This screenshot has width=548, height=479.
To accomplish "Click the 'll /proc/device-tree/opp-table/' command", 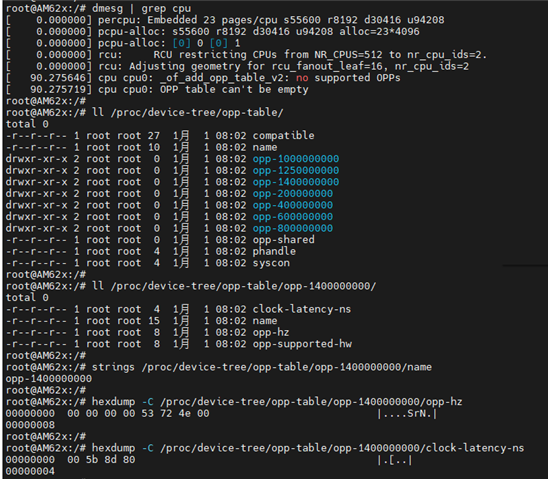I will click(188, 113).
